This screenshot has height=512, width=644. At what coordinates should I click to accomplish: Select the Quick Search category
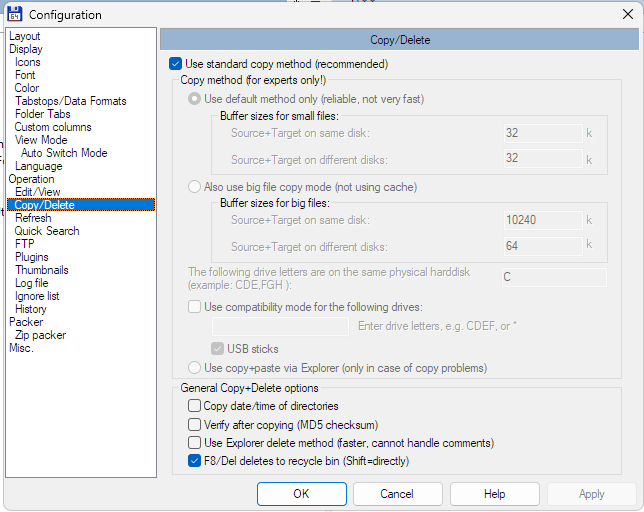(47, 231)
